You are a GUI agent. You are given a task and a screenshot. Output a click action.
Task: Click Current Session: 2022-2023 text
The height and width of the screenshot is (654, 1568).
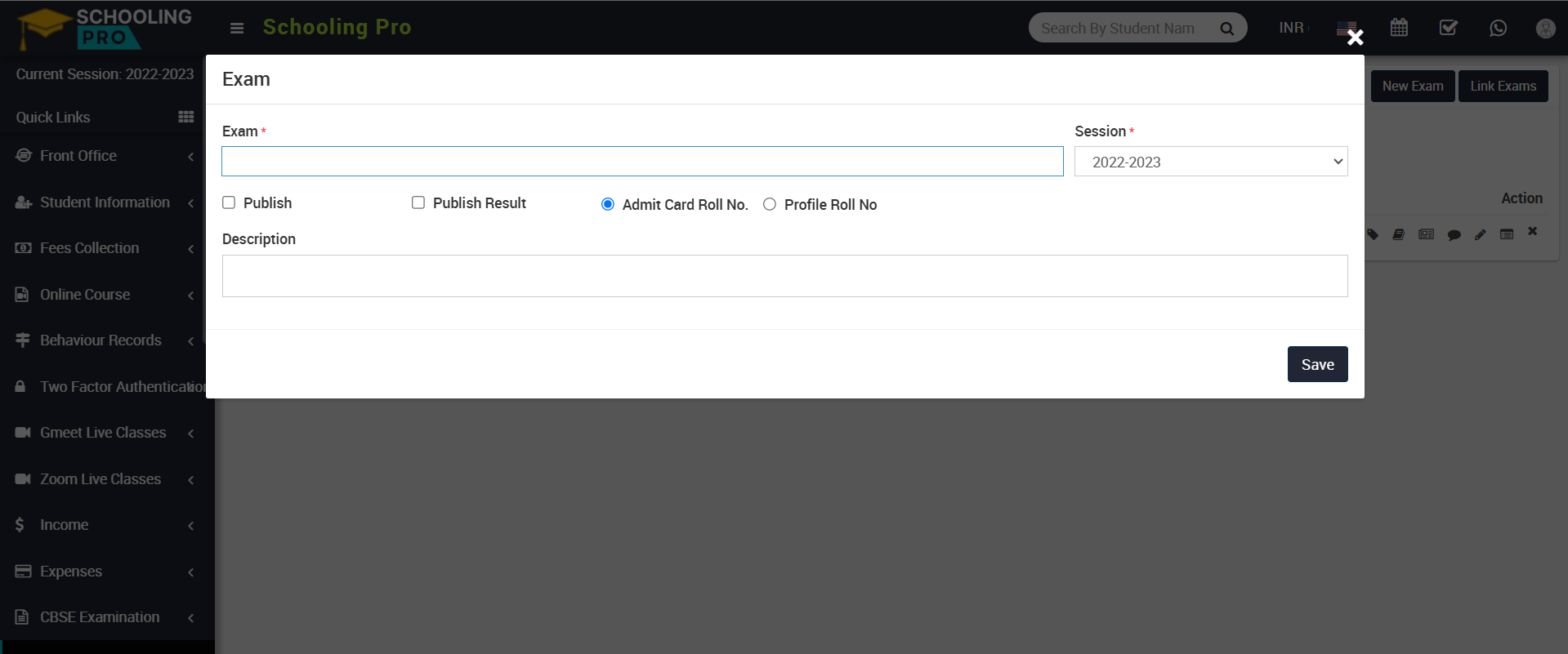pos(105,74)
